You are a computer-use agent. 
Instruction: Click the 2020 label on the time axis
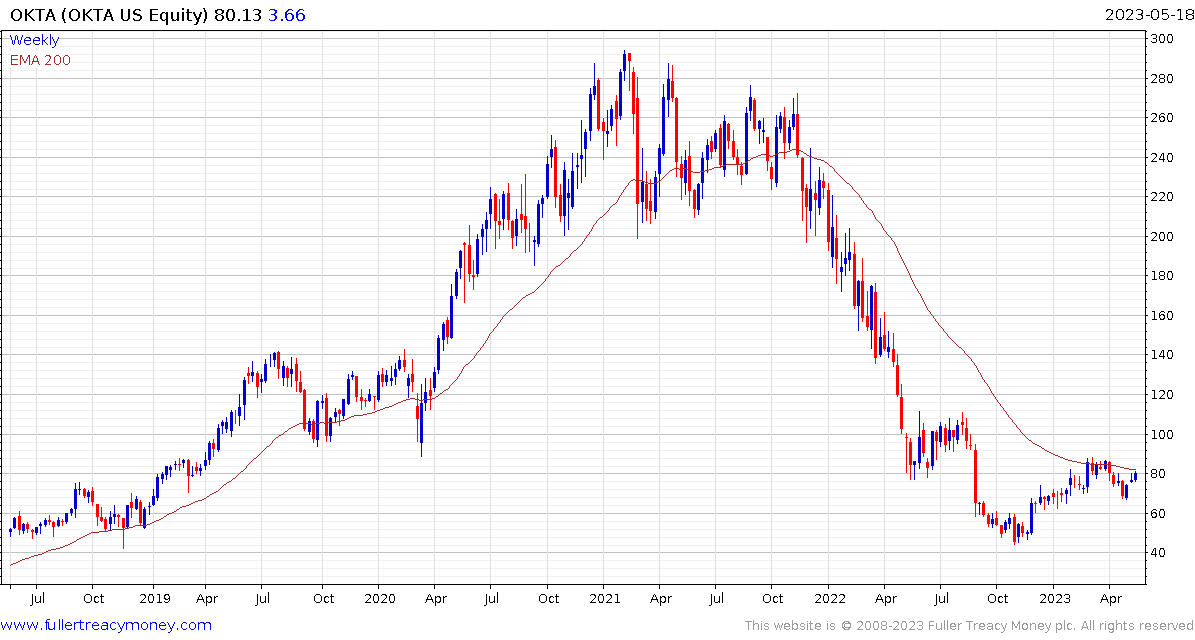(380, 599)
